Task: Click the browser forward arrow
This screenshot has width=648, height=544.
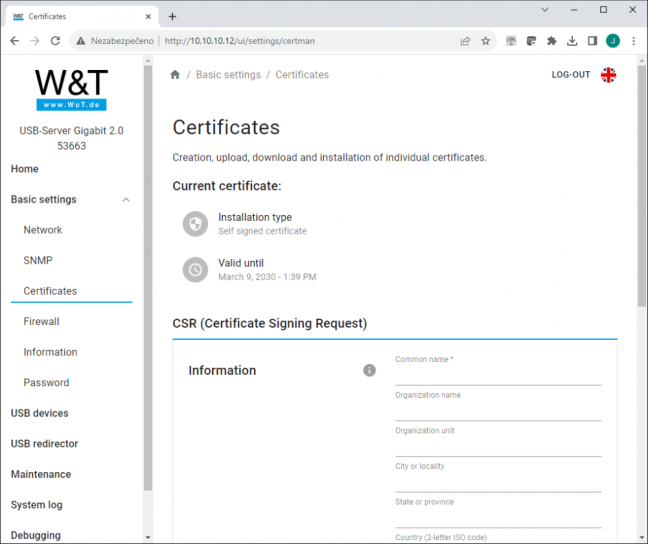Action: [35, 41]
